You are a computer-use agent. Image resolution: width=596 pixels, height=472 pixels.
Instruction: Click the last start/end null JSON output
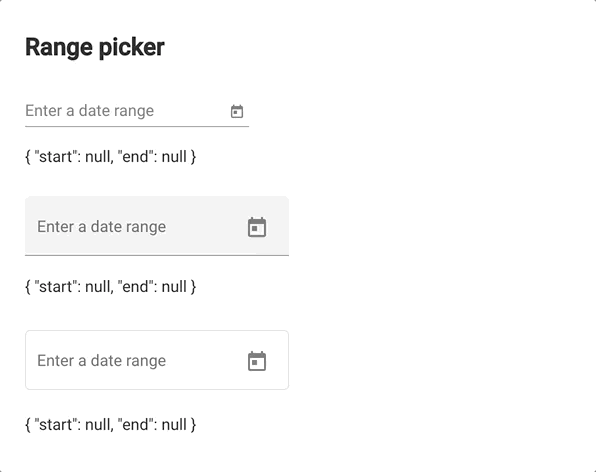click(x=111, y=424)
